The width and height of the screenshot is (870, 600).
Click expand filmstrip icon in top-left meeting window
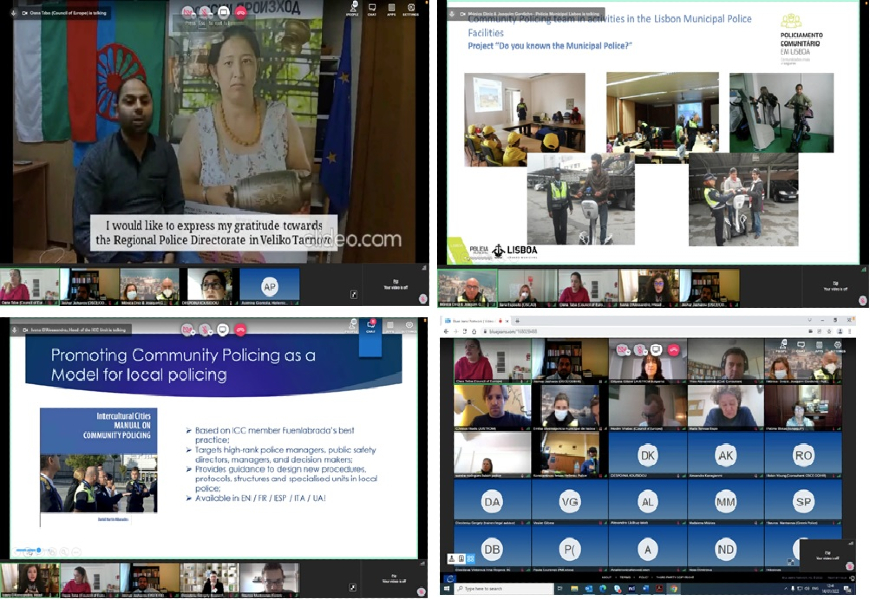[x=353, y=294]
